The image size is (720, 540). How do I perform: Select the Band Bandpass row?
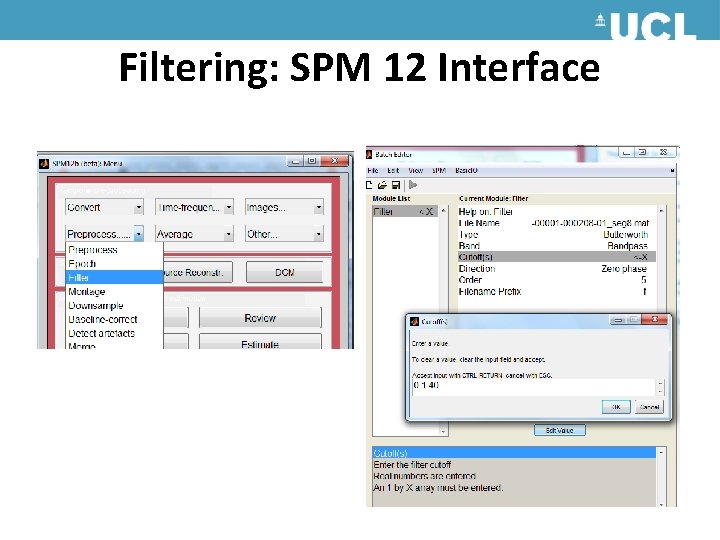pyautogui.click(x=557, y=246)
